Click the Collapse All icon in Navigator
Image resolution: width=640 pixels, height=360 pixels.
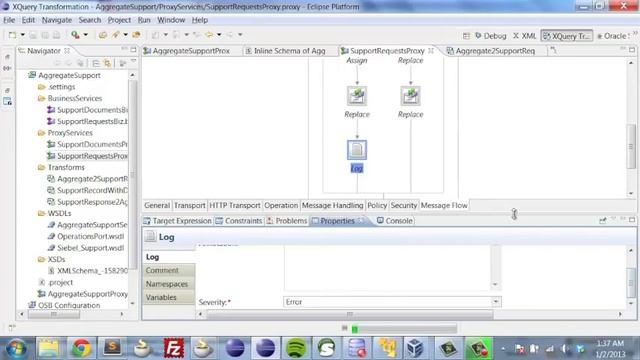[x=96, y=63]
